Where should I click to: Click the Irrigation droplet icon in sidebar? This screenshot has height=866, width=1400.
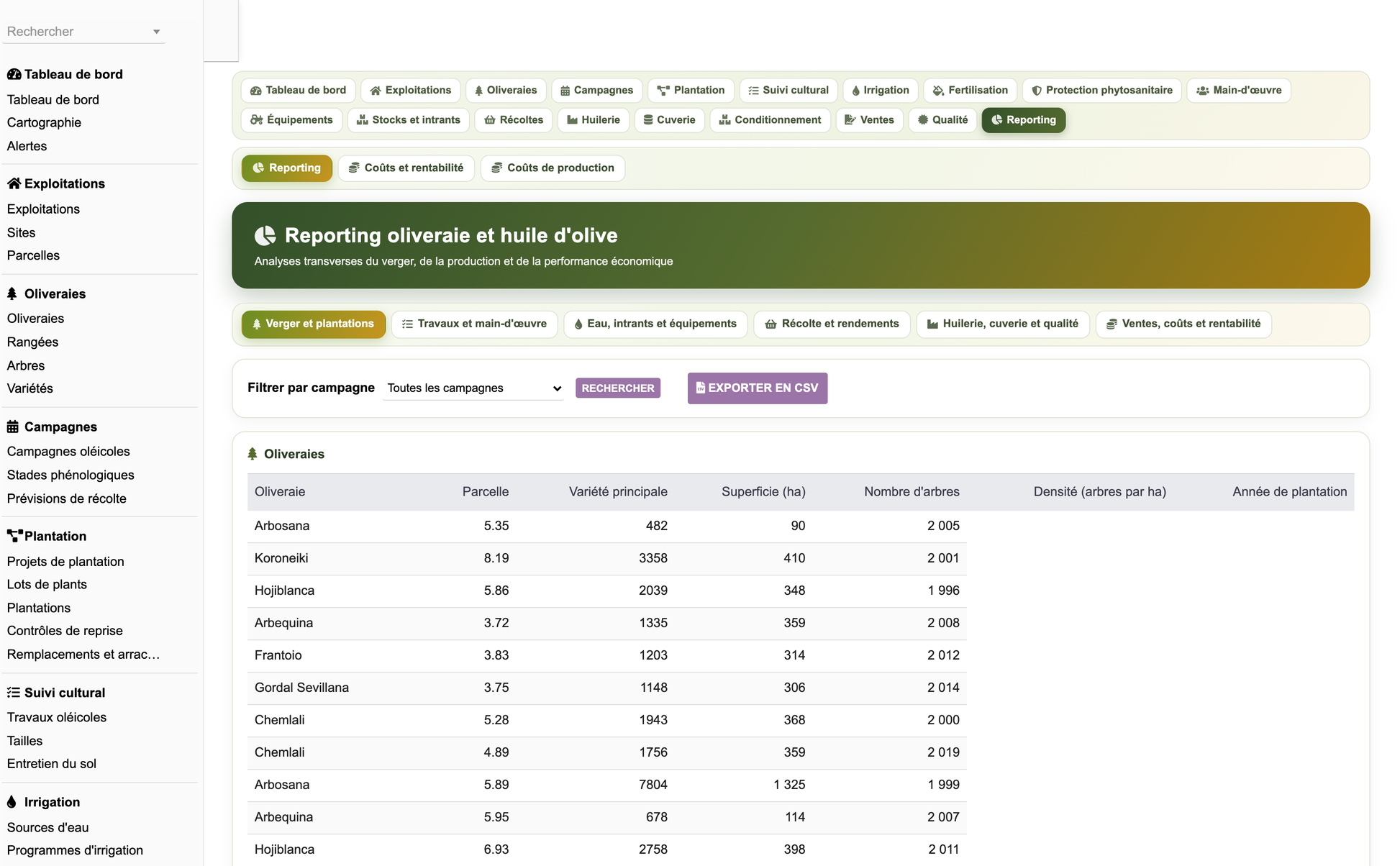[x=12, y=802]
